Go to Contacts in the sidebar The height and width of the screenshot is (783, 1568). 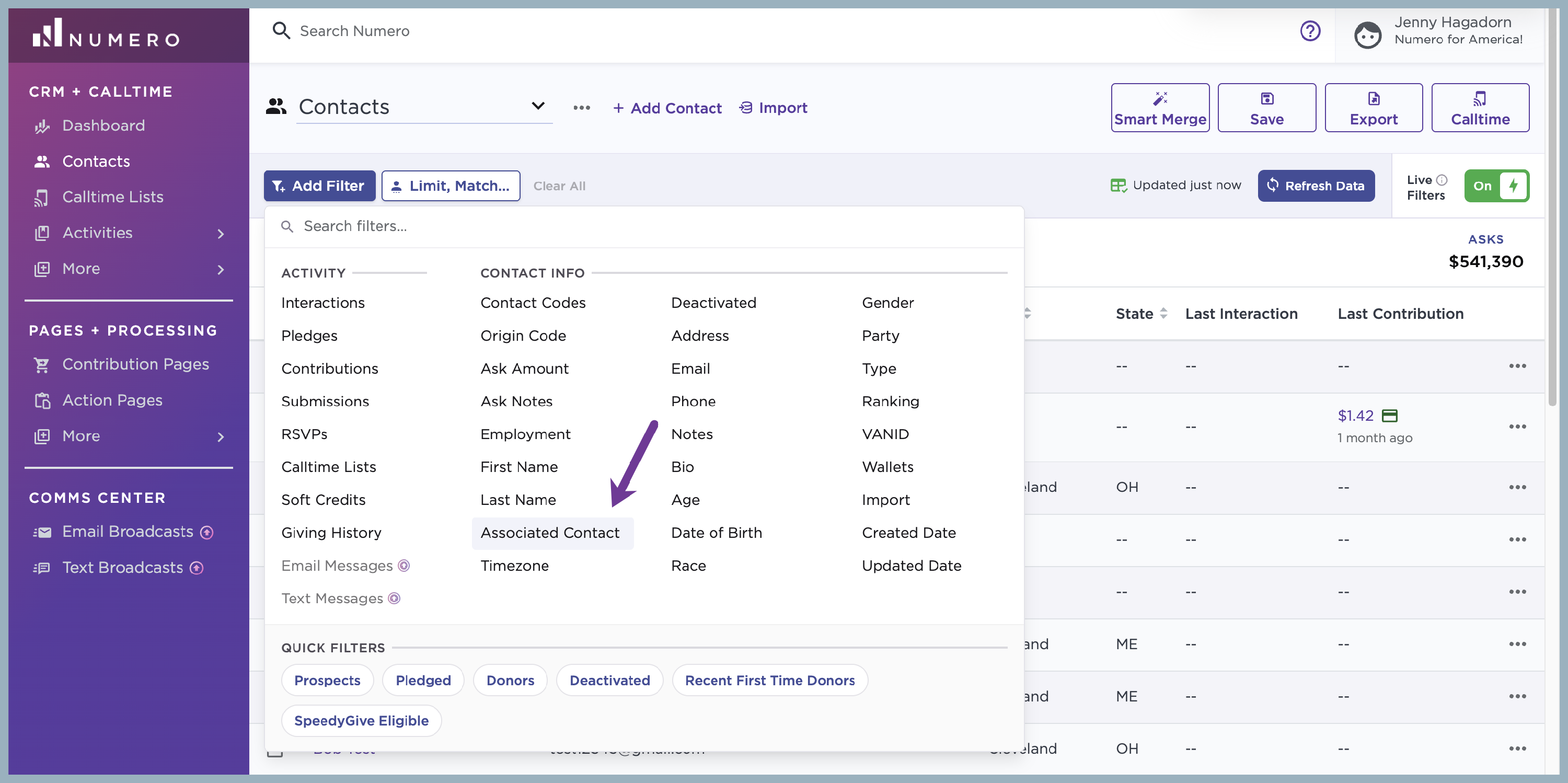point(96,162)
